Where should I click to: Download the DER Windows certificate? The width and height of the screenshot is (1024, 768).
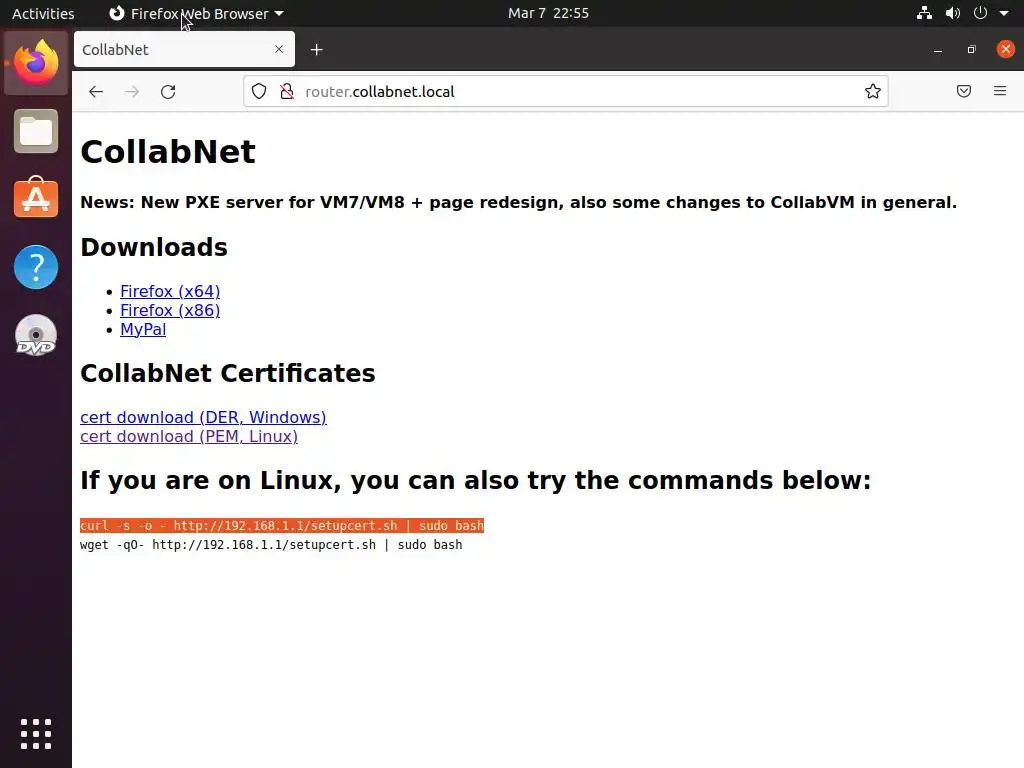203,417
